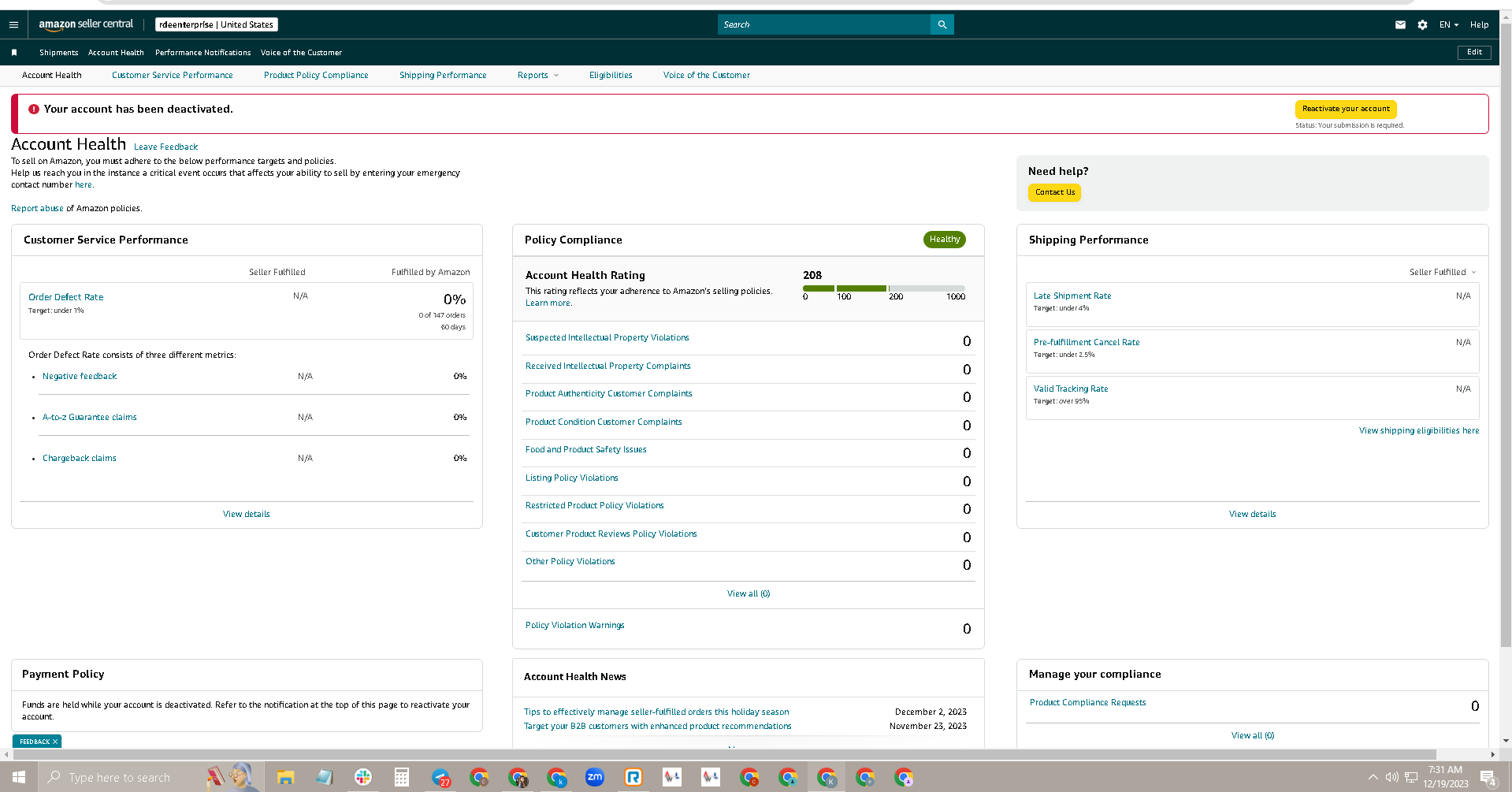Screen dimensions: 1512x792
Task: Open the messages envelope icon
Action: [1400, 24]
